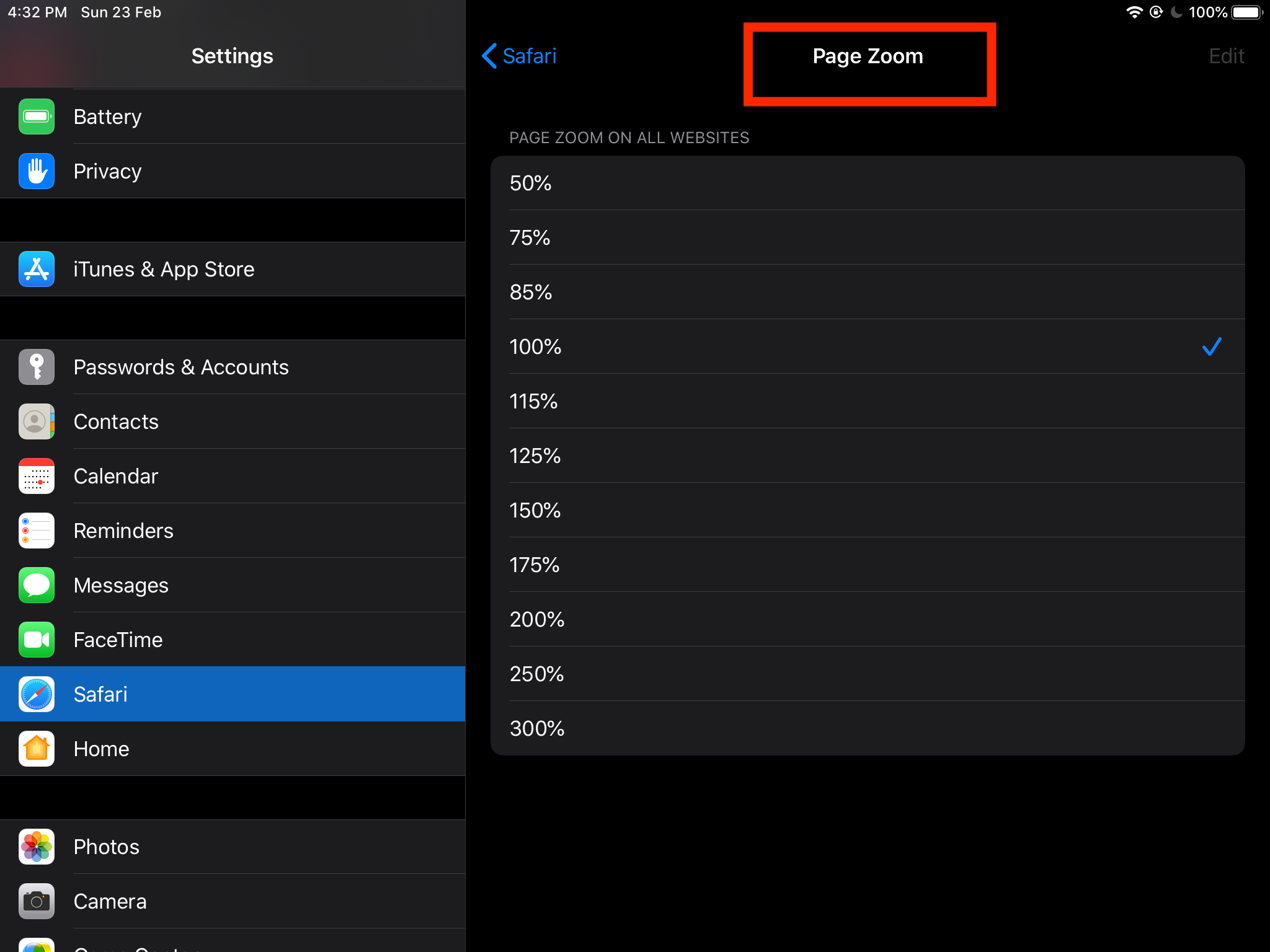Tap the Photos flower icon
Viewport: 1270px width, 952px height.
point(37,847)
